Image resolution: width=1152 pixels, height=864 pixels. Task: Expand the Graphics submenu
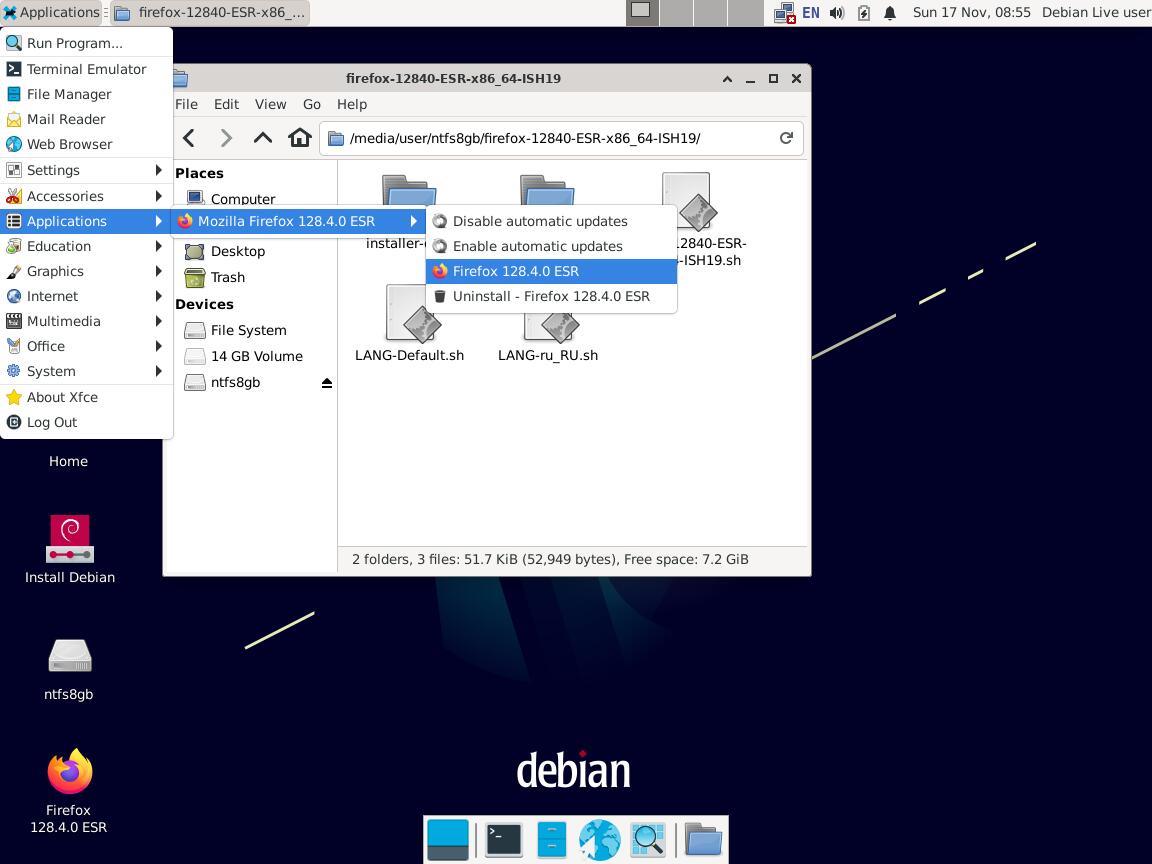87,271
